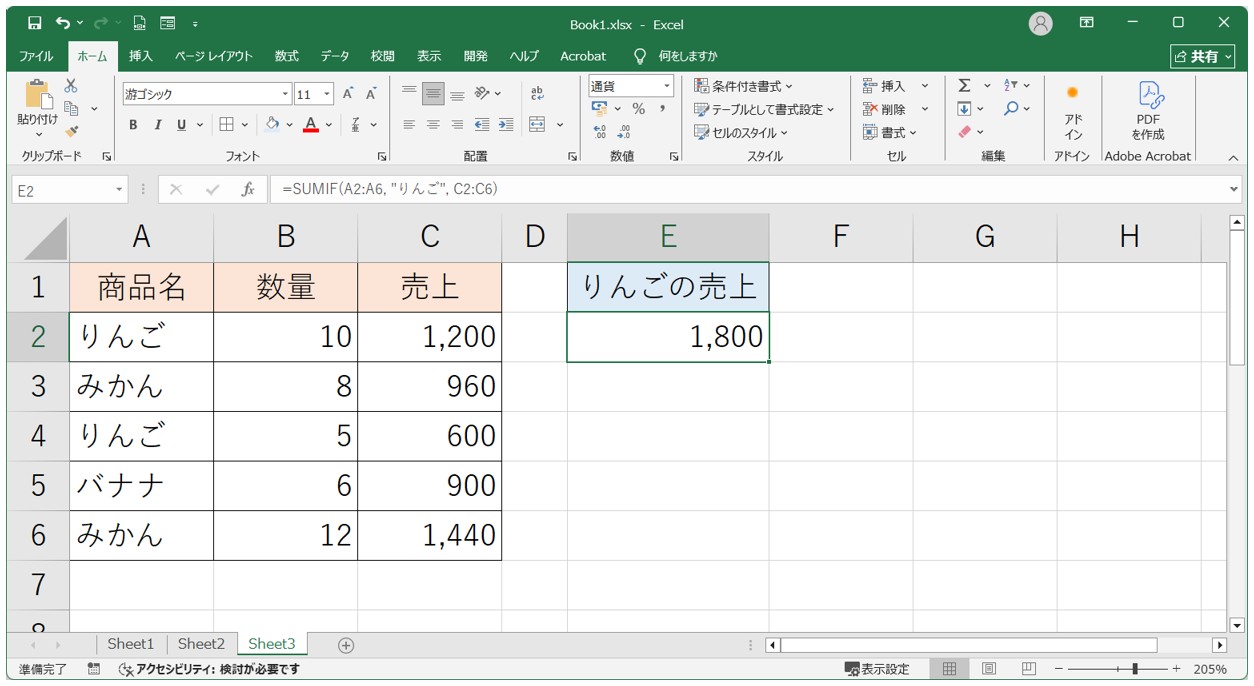Open セルのスタイル dropdown
This screenshot has width=1254, height=686.
point(741,132)
